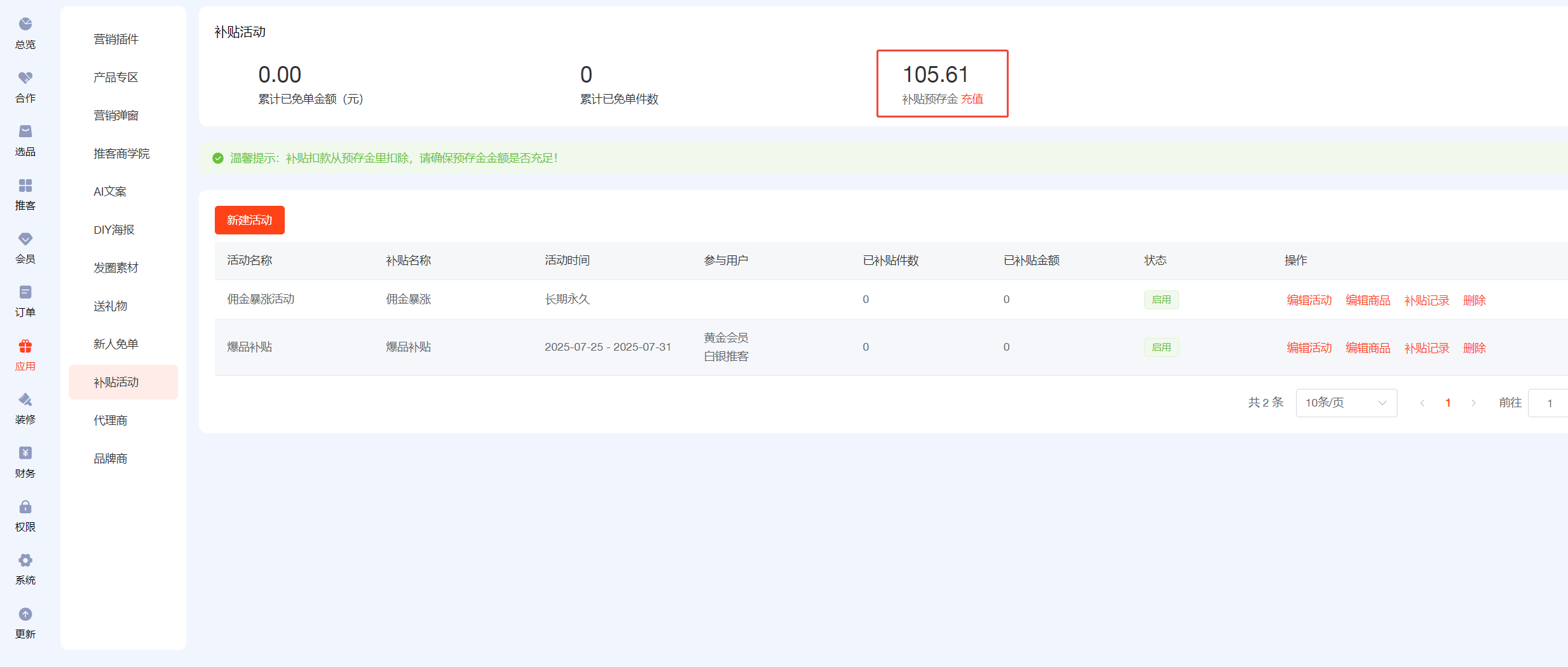Viewport: 1568px width, 667px height.
Task: Open the 会员 diamond icon
Action: [x=25, y=239]
